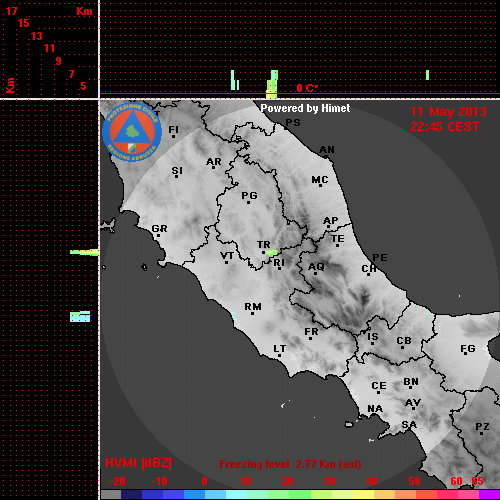Click the cyan block in left side profile
Image resolution: width=500 pixels, height=500 pixels.
click(80, 316)
